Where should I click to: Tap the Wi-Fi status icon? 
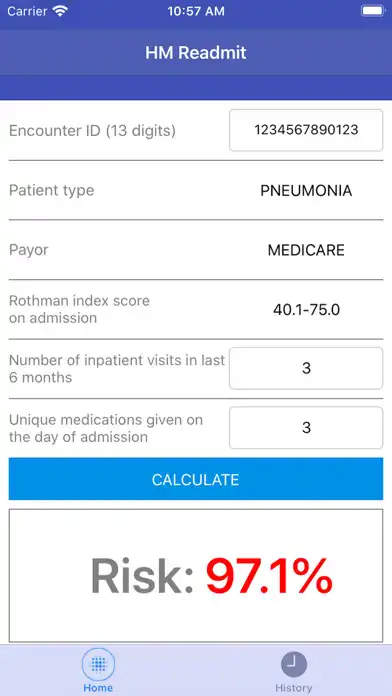(x=60, y=12)
